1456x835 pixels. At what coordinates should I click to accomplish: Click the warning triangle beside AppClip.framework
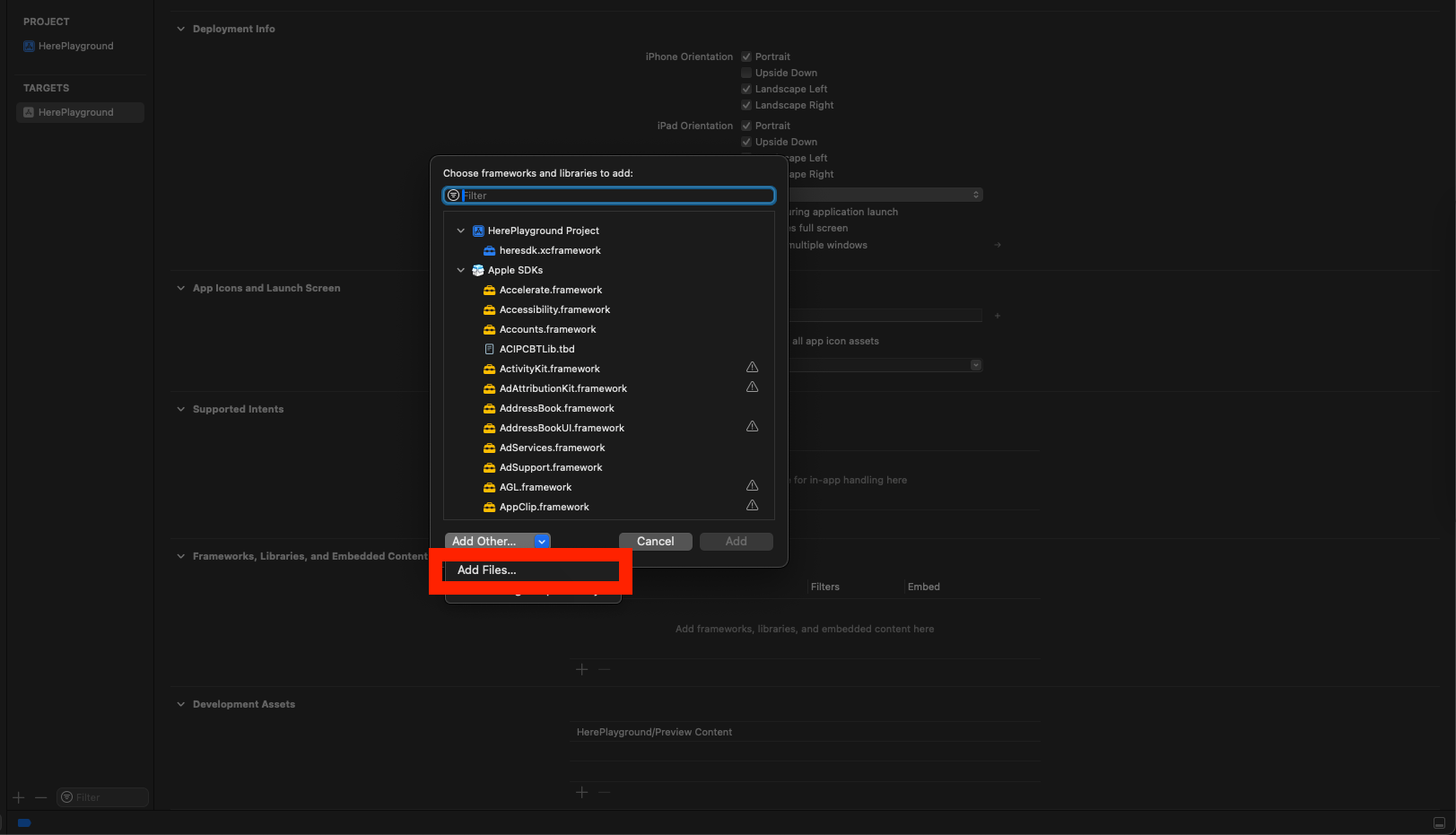(753, 505)
